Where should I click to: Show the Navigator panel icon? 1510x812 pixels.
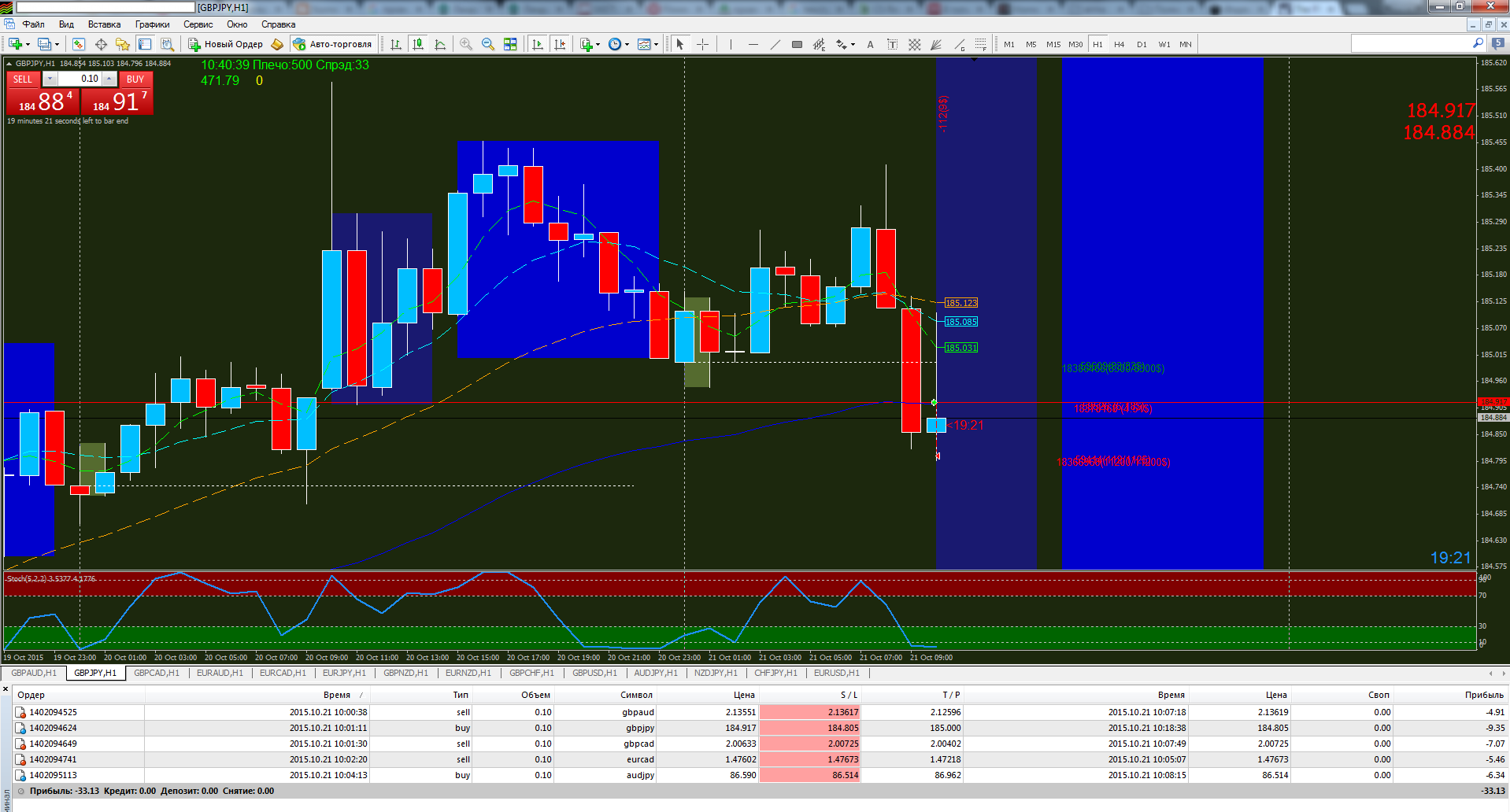click(x=123, y=44)
